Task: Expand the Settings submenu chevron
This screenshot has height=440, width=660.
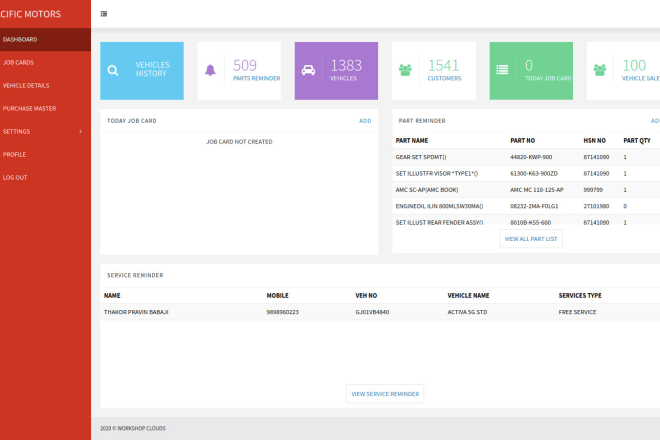Action: pos(80,131)
